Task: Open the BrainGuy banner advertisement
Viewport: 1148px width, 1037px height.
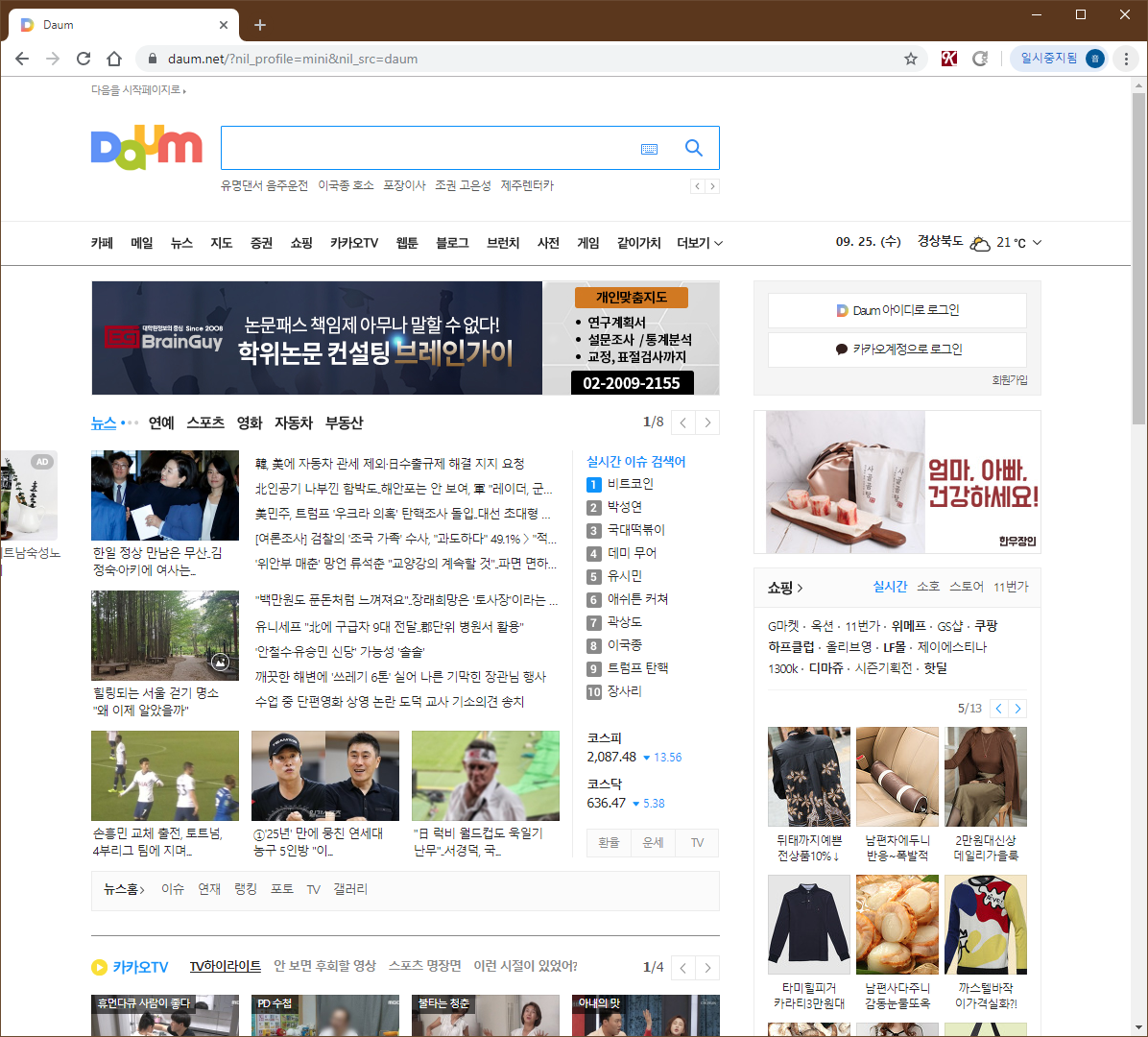Action: [406, 338]
